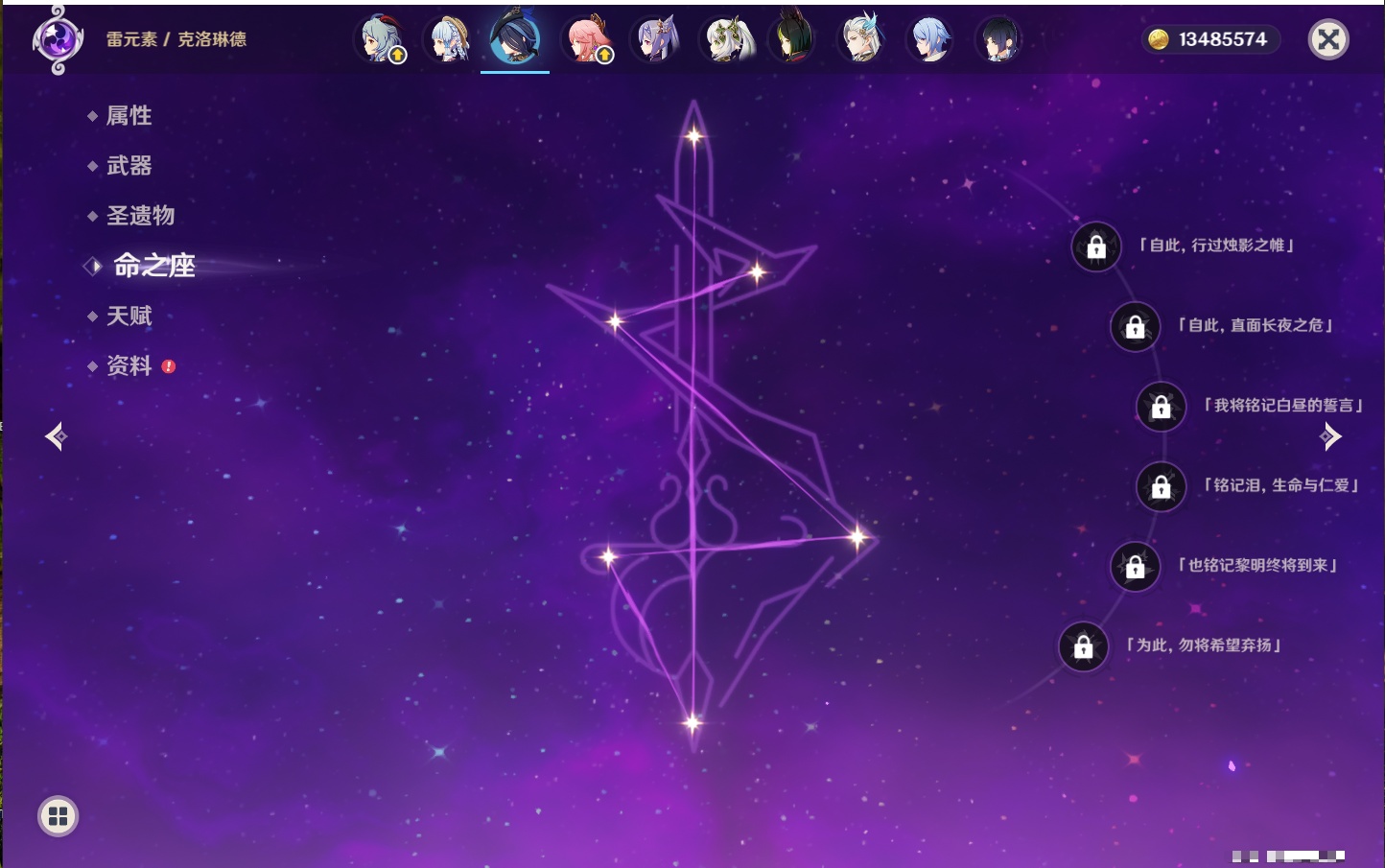Open locked constellation 「自此, 行过烛影之帷」
1385x868 pixels.
[x=1096, y=246]
